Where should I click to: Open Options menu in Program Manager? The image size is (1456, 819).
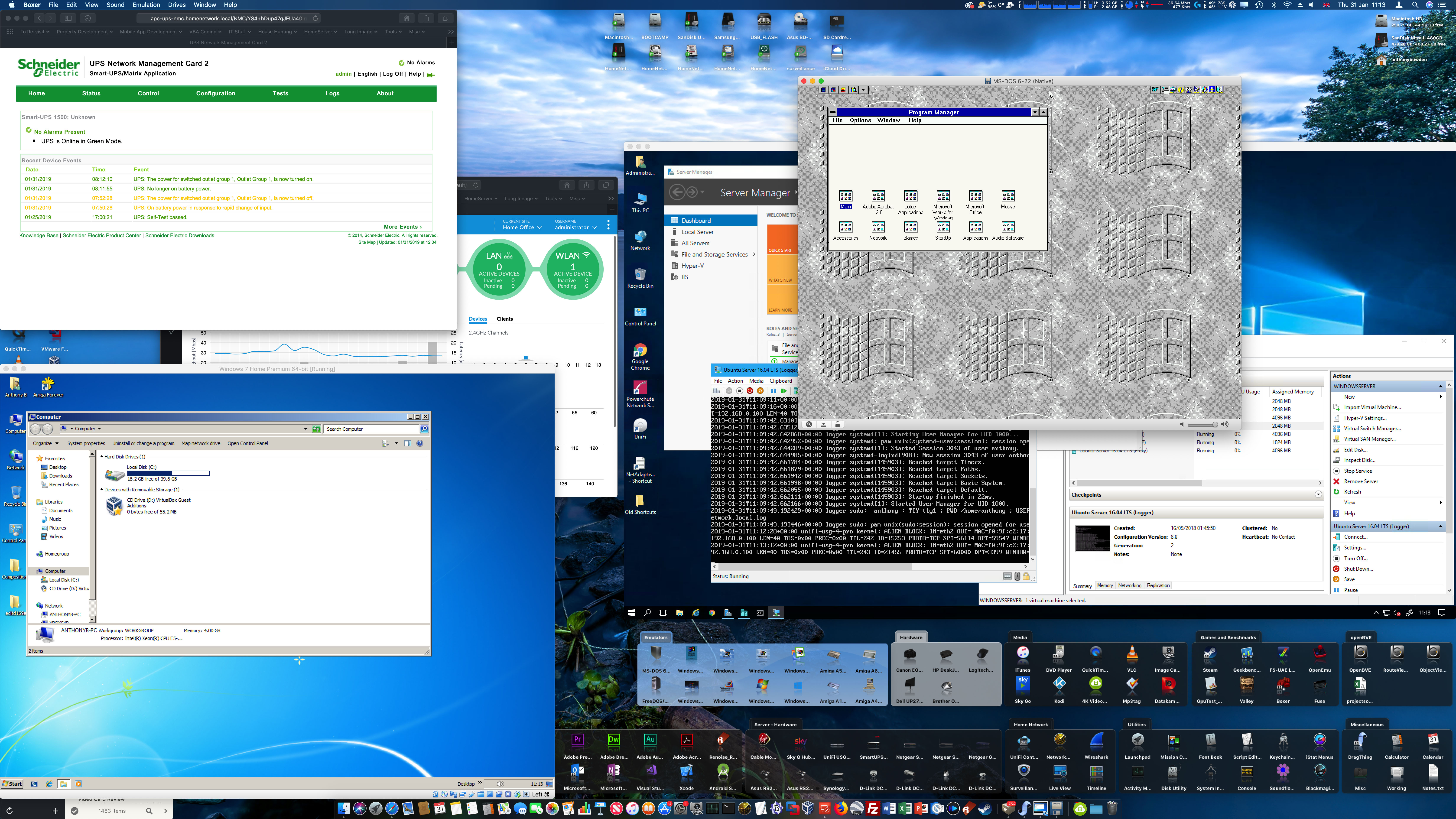(860, 120)
